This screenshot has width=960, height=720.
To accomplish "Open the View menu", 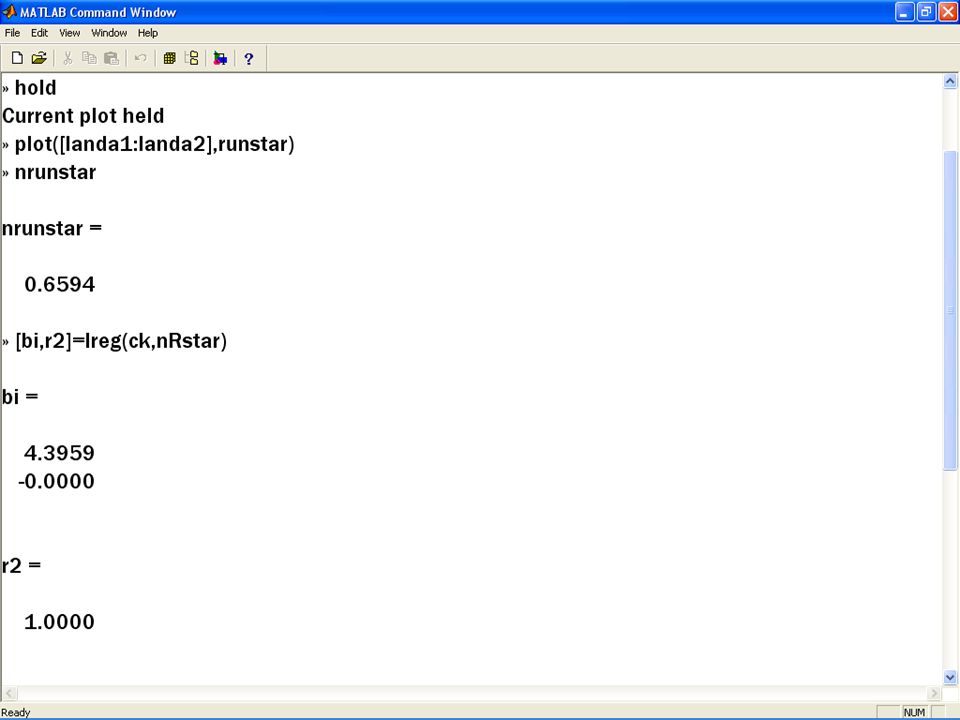I will point(69,33).
